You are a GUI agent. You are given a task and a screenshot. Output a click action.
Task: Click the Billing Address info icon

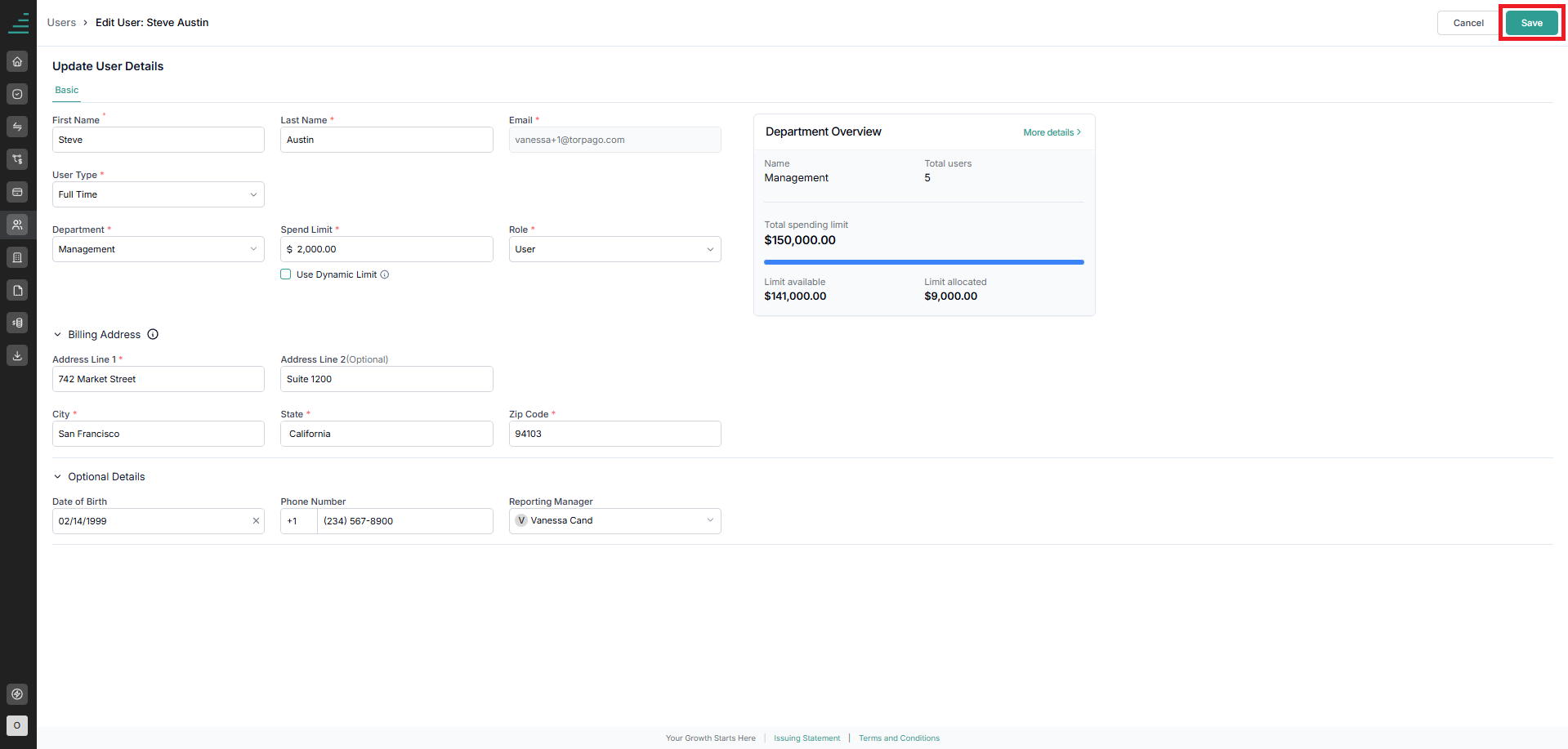153,334
